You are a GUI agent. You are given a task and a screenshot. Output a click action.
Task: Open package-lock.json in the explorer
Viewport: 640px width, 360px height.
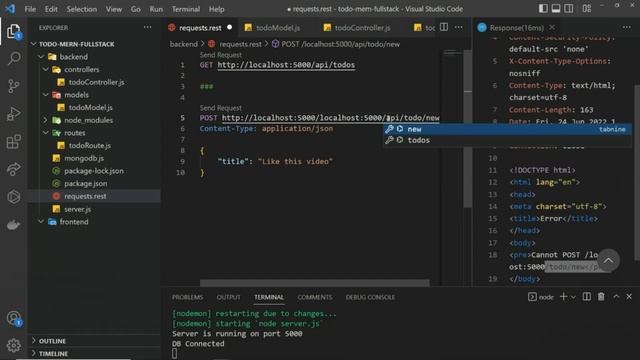93,171
